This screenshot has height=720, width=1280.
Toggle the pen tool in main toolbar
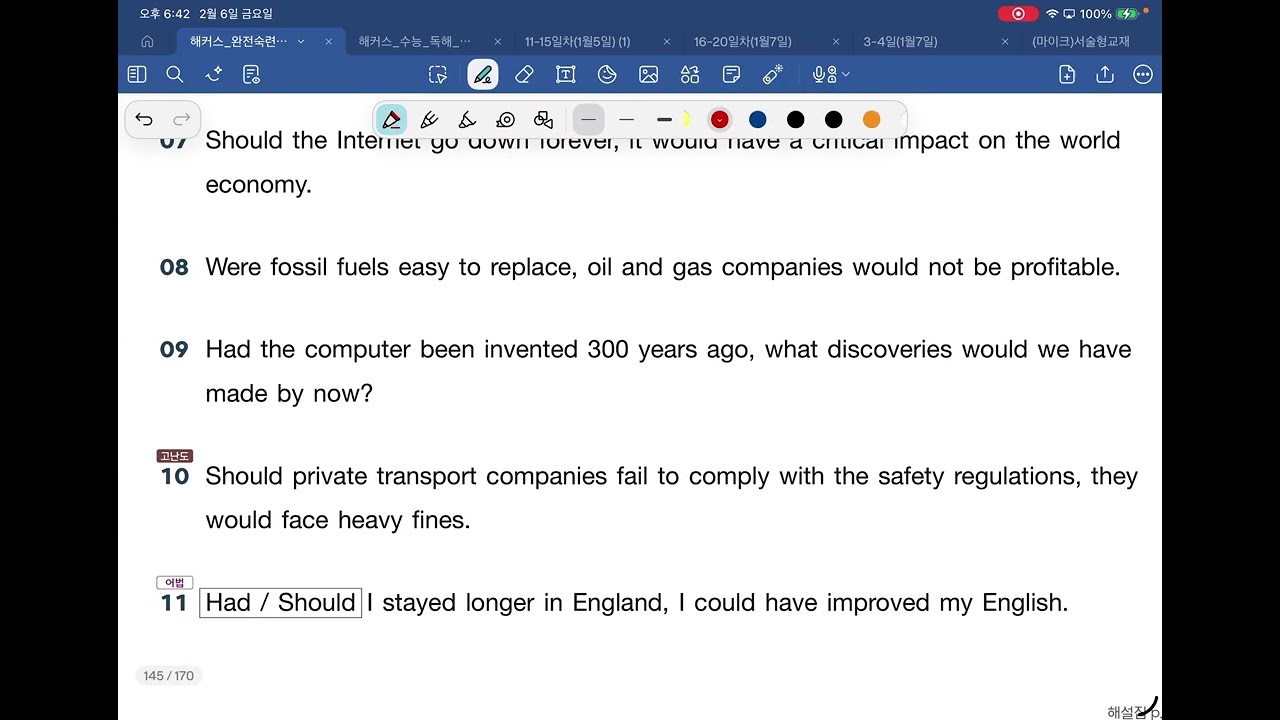coord(483,75)
